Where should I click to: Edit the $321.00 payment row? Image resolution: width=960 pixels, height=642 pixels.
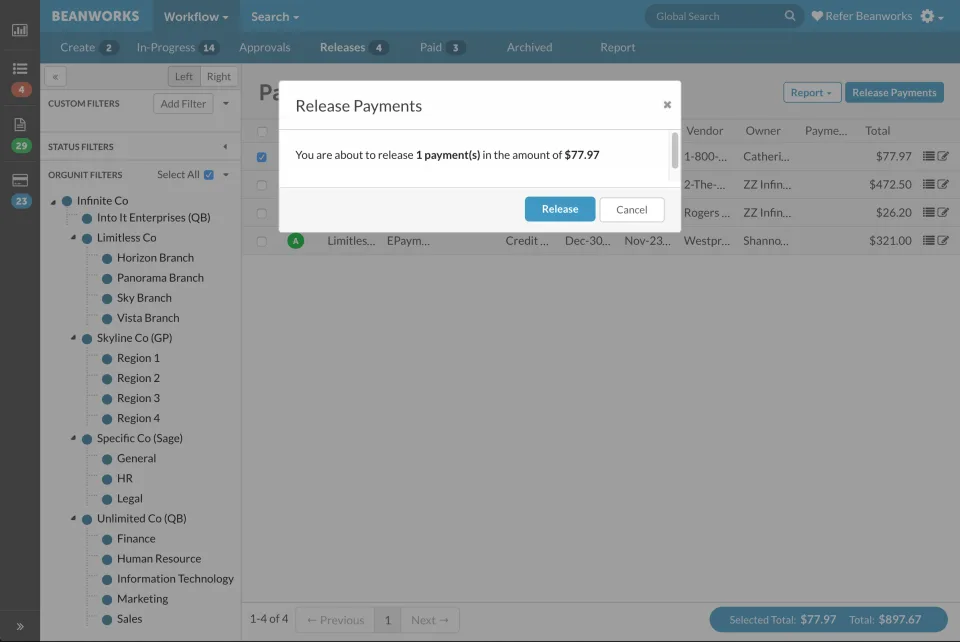tap(943, 241)
